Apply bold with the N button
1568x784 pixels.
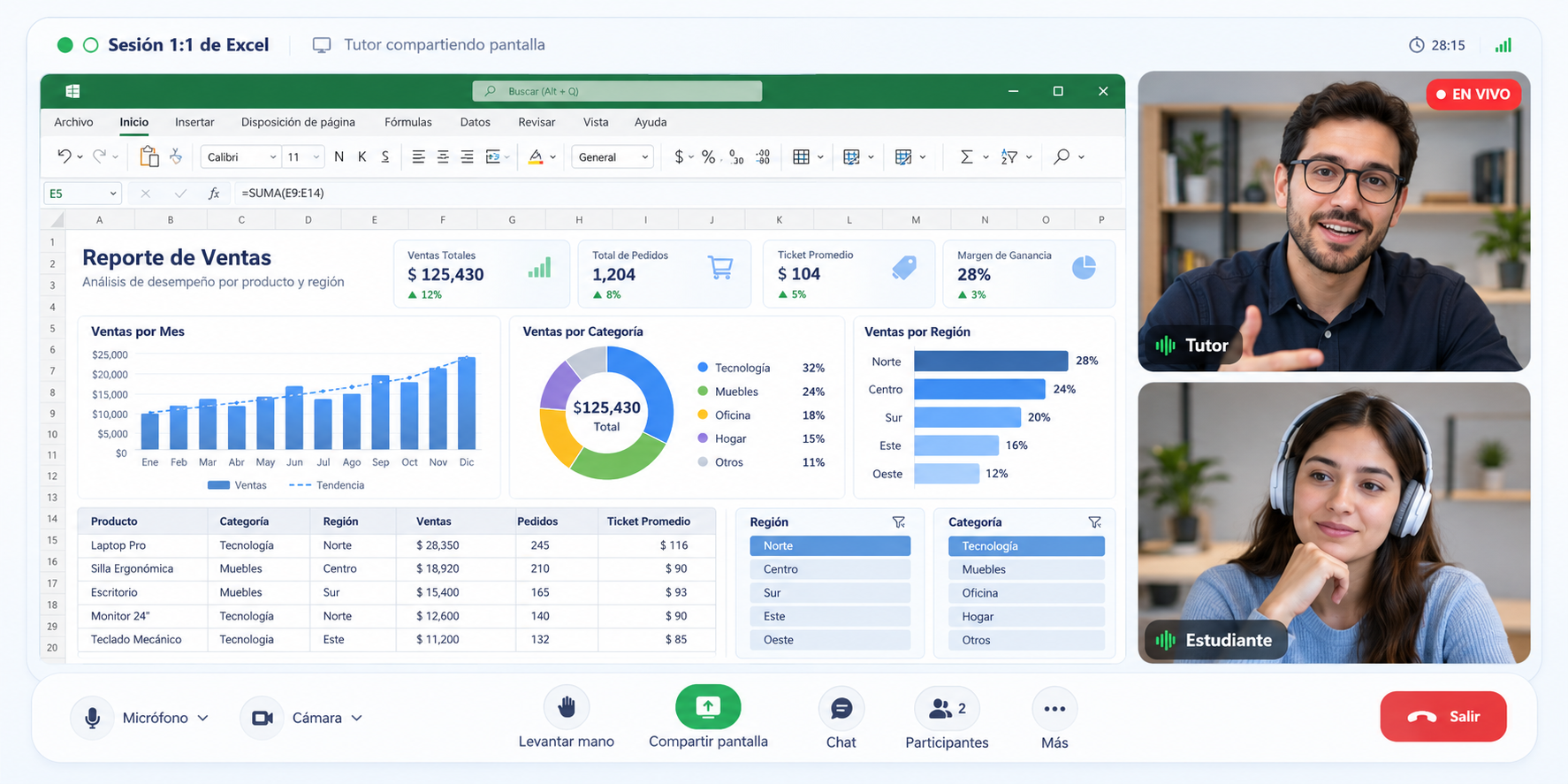coord(339,156)
